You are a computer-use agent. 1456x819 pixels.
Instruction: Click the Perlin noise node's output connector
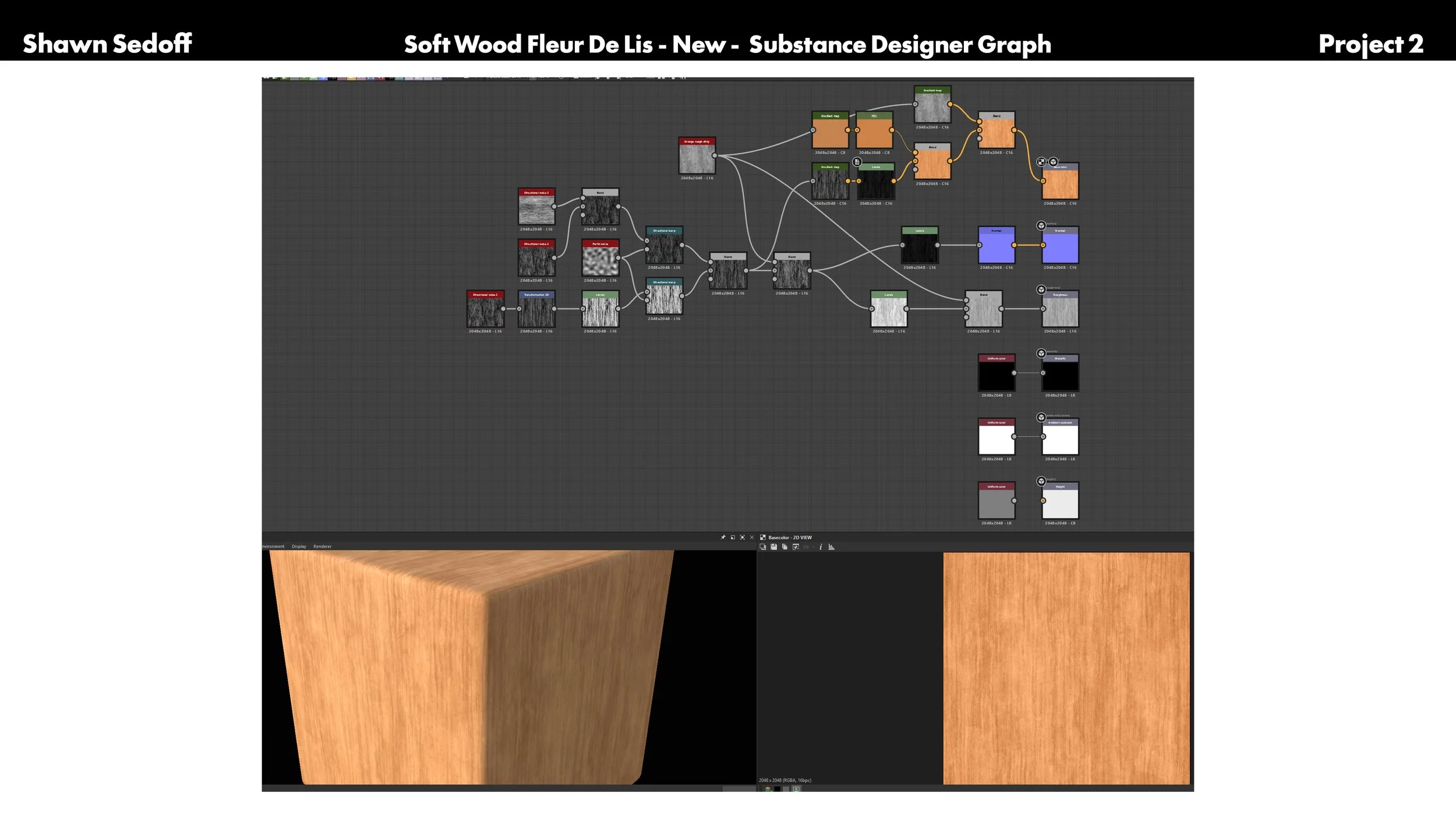coord(619,257)
